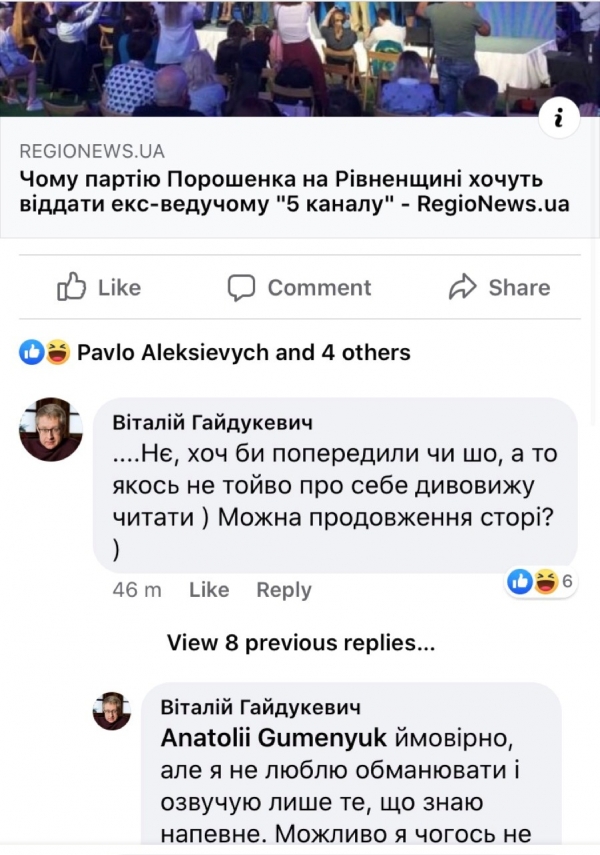Screen dimensions: 600x855
Task: Tap the Share arrow icon
Action: click(x=462, y=288)
